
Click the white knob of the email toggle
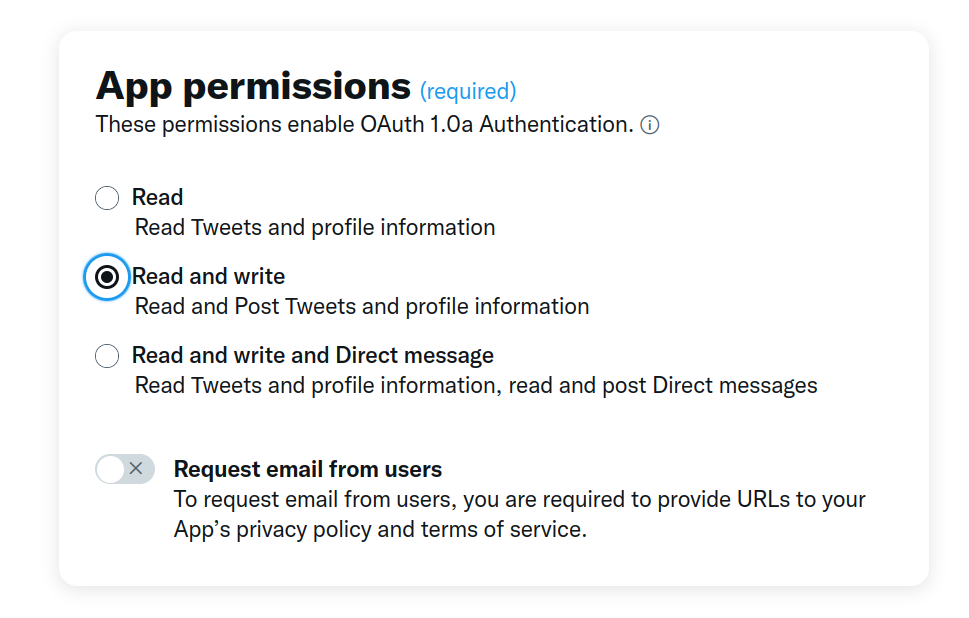[111, 469]
